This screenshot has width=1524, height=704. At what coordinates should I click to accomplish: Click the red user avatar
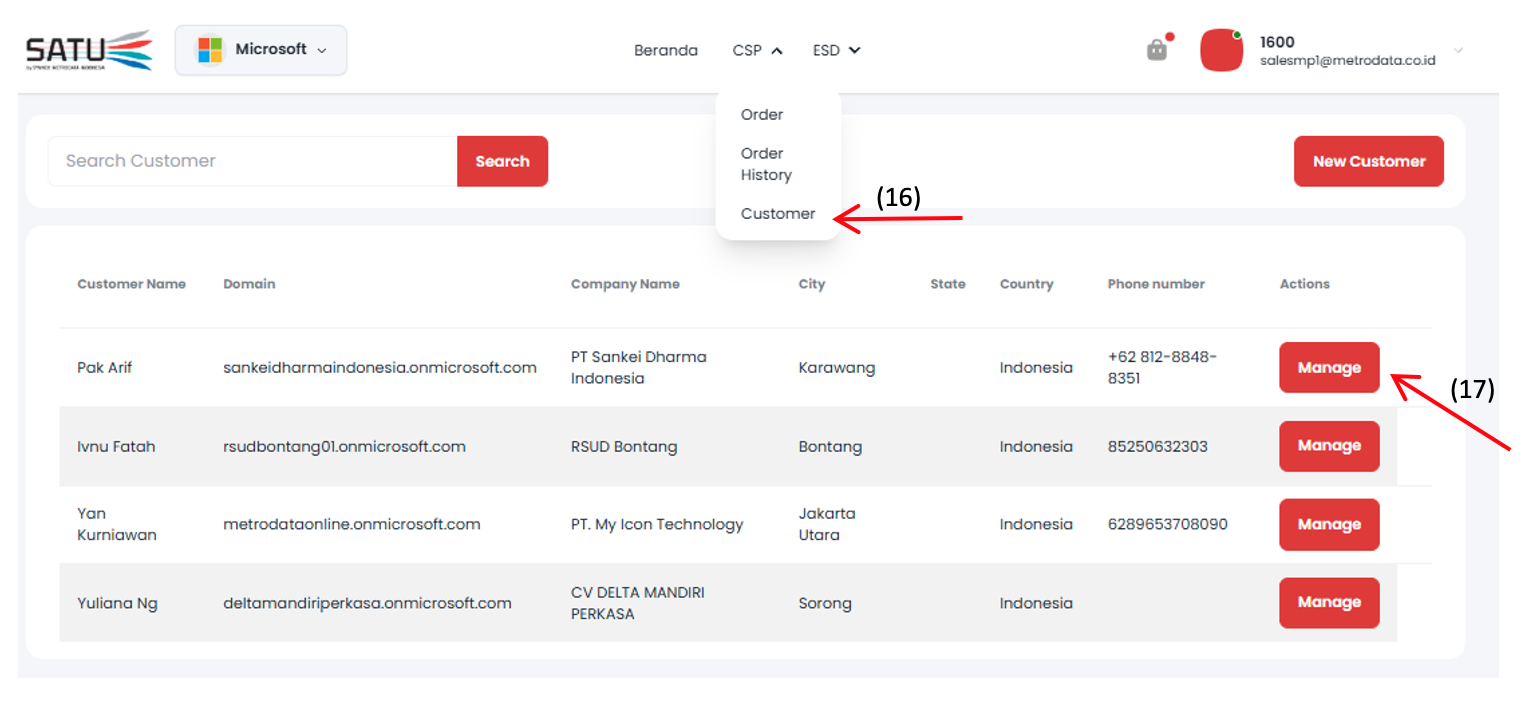tap(1221, 50)
